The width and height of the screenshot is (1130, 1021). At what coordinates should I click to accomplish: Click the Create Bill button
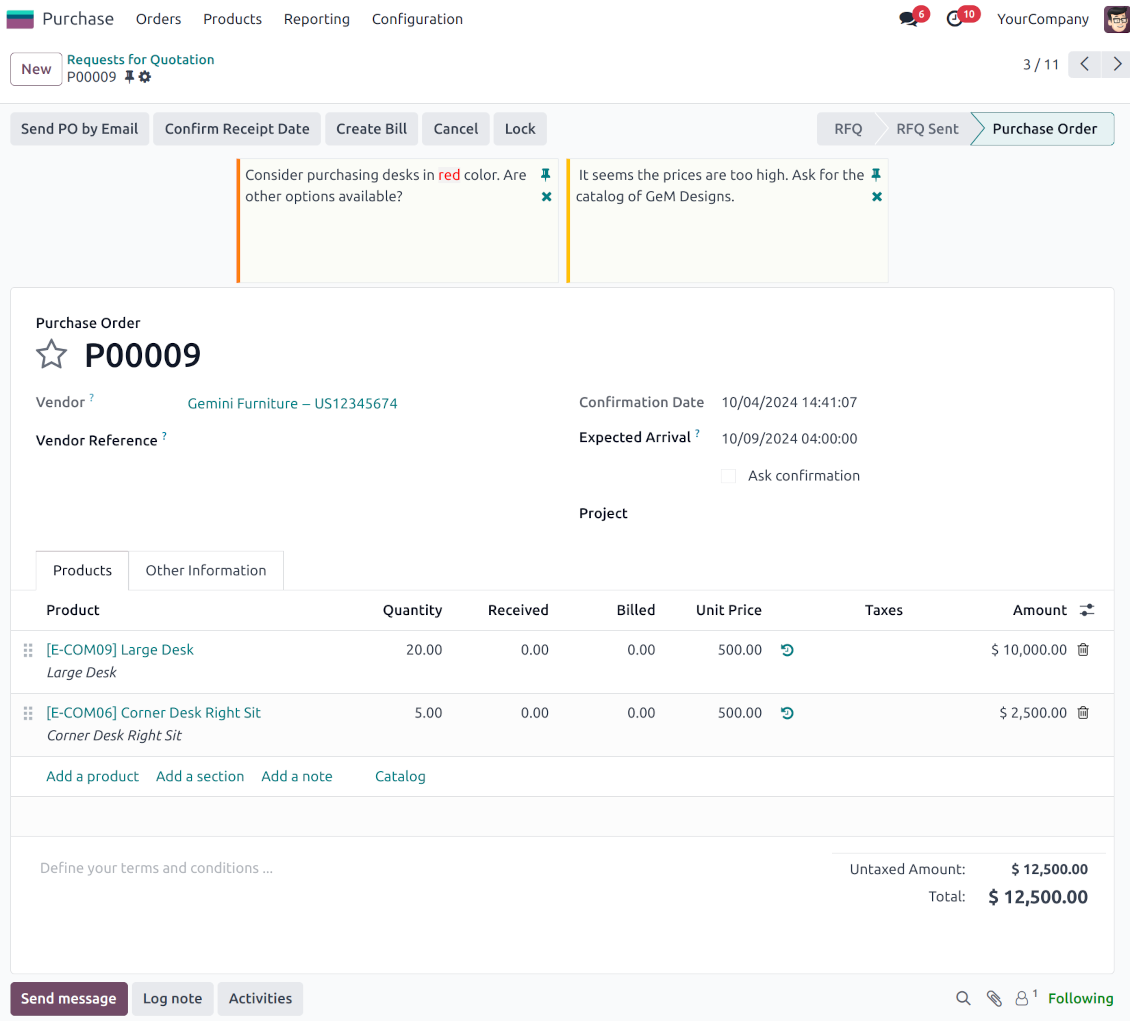click(x=371, y=129)
